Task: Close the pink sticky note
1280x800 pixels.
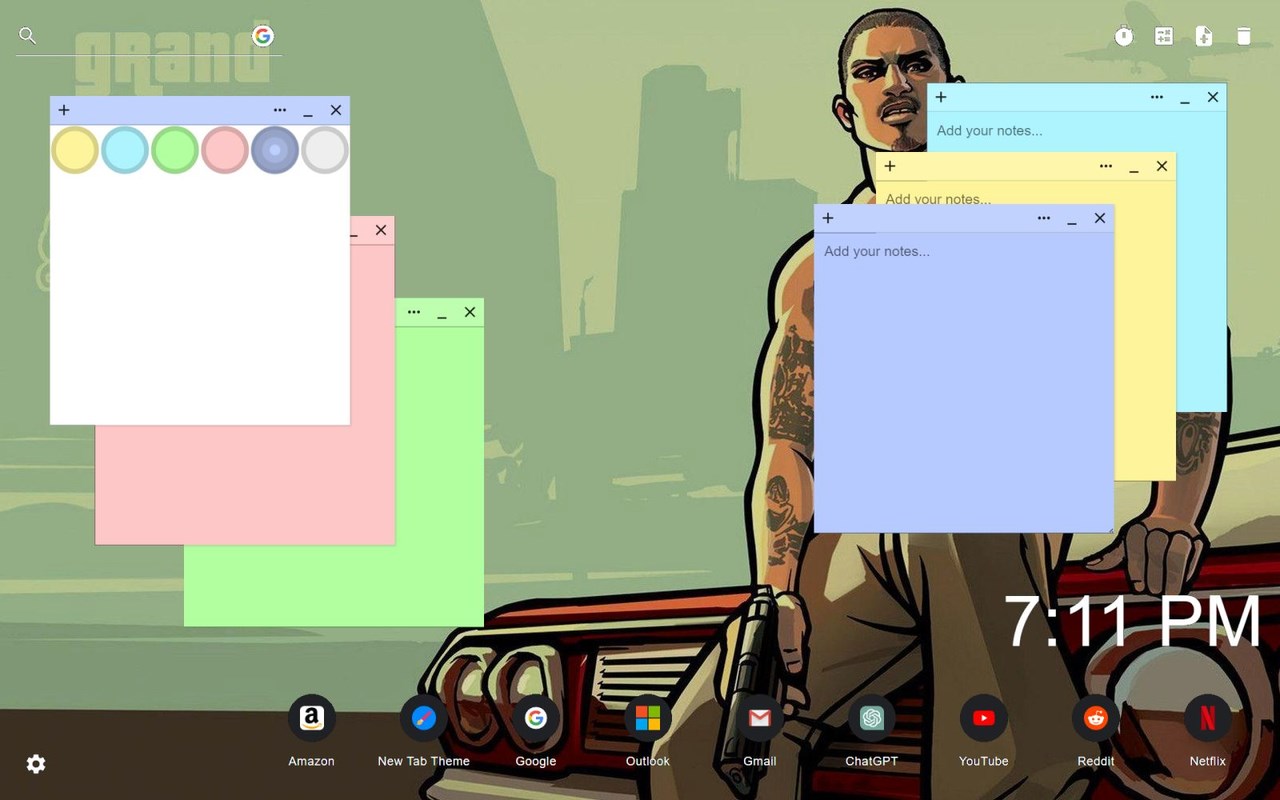Action: (381, 230)
